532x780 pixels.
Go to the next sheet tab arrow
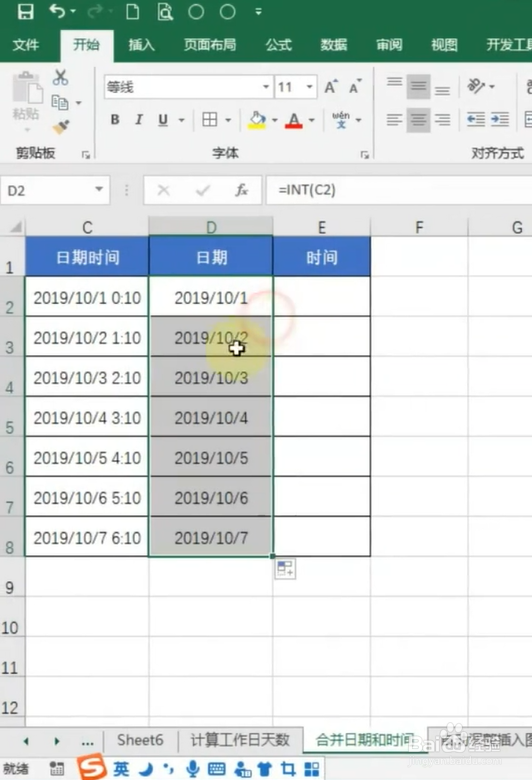tap(57, 741)
